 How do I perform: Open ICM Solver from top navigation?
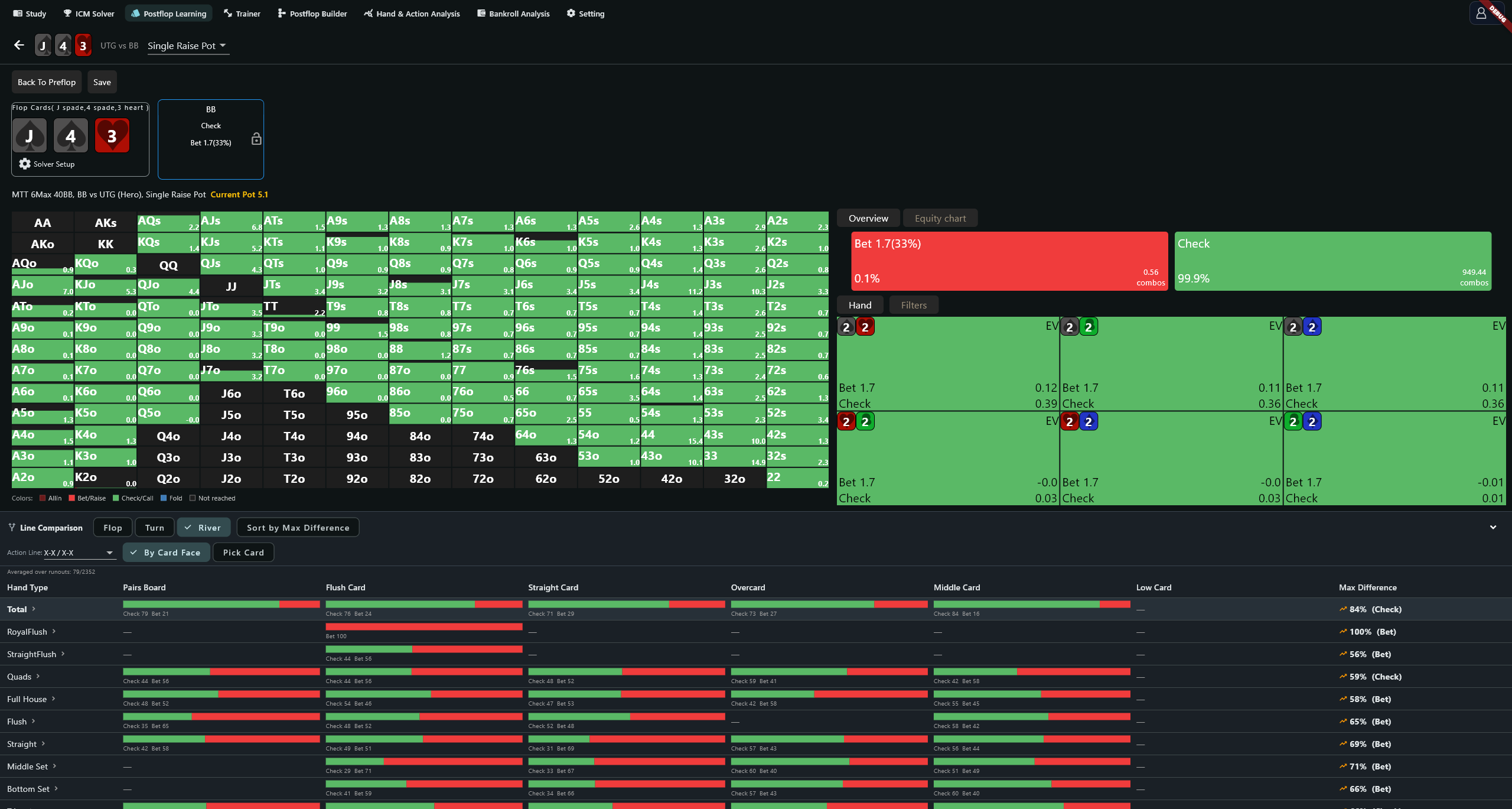(89, 14)
